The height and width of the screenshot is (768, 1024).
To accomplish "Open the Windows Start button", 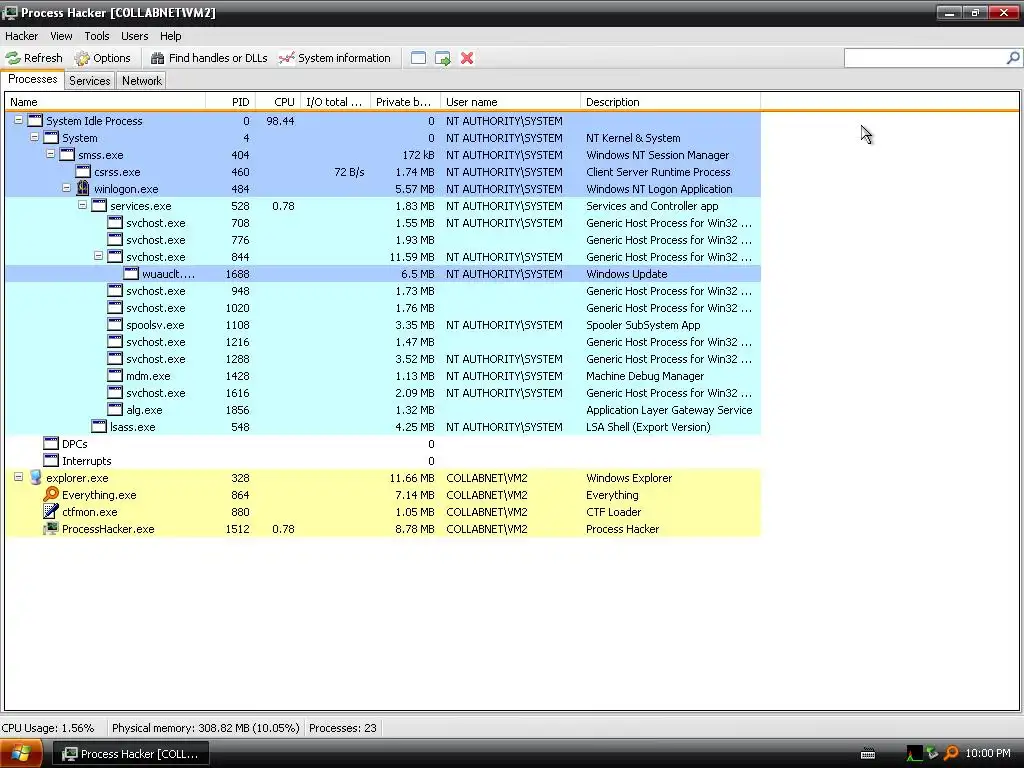I will (21, 754).
